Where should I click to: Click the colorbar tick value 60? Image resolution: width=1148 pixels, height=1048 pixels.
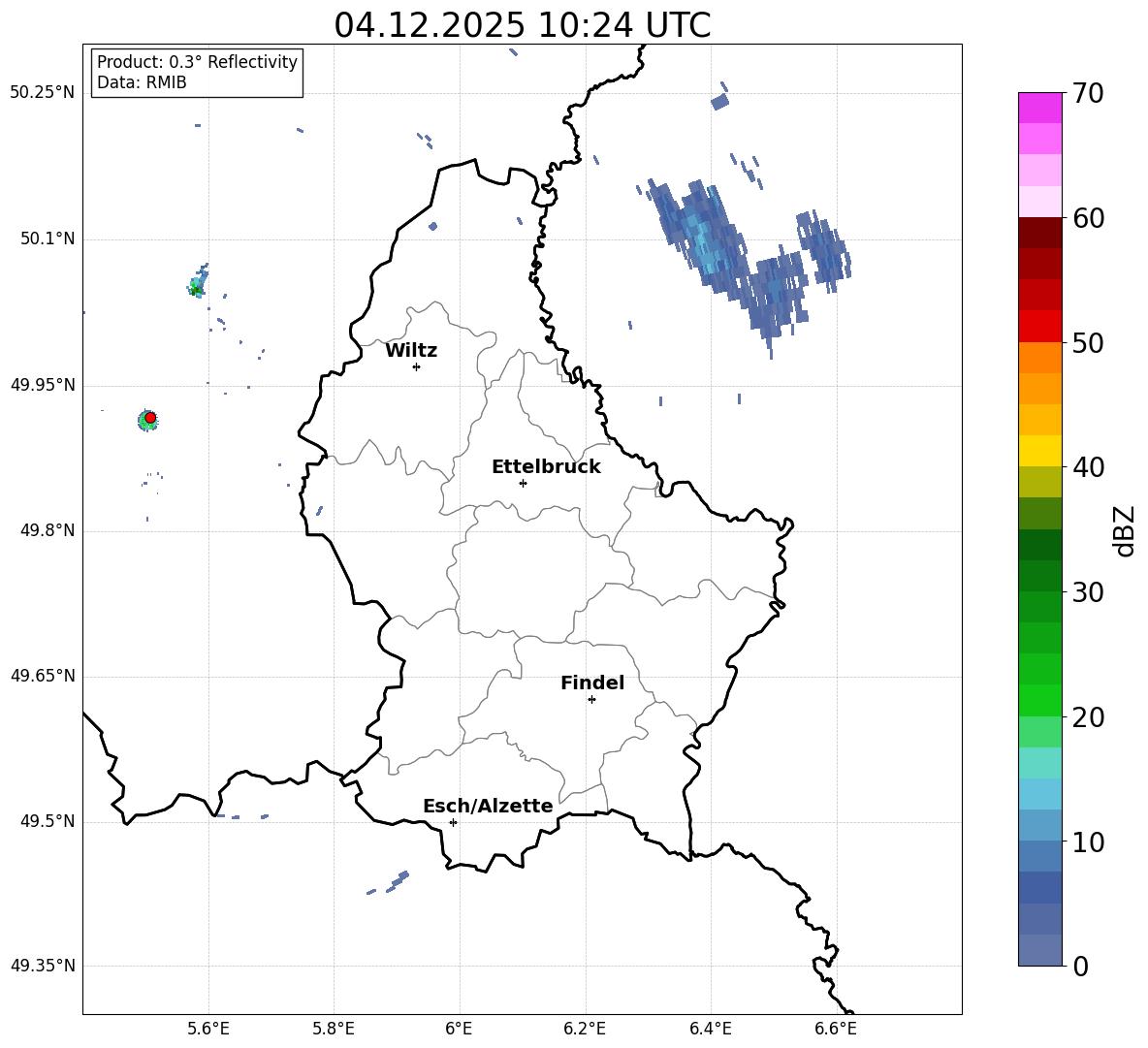pos(1088,218)
